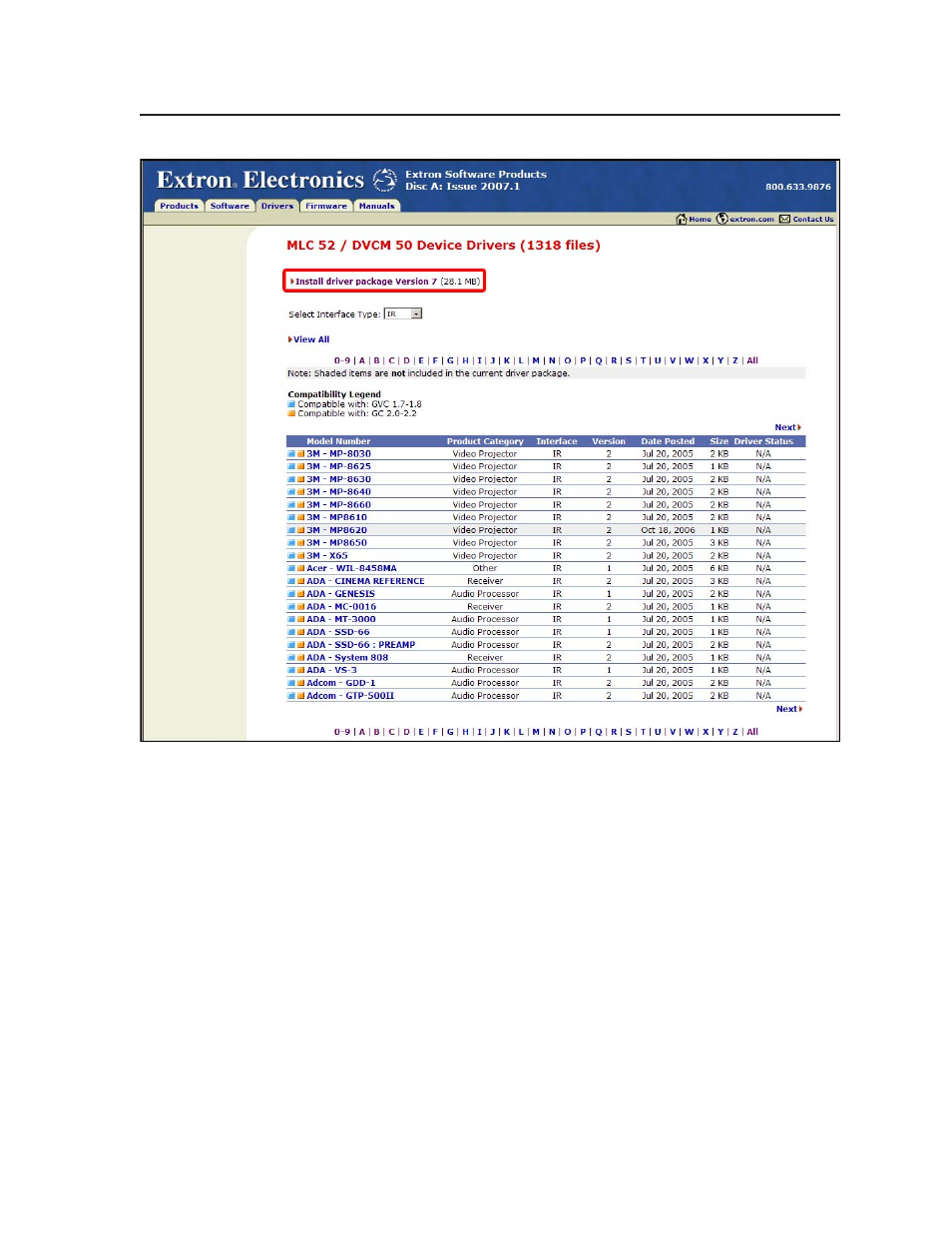This screenshot has height=1233, width=952.
Task: Click the Extron globe logo icon
Action: (384, 180)
